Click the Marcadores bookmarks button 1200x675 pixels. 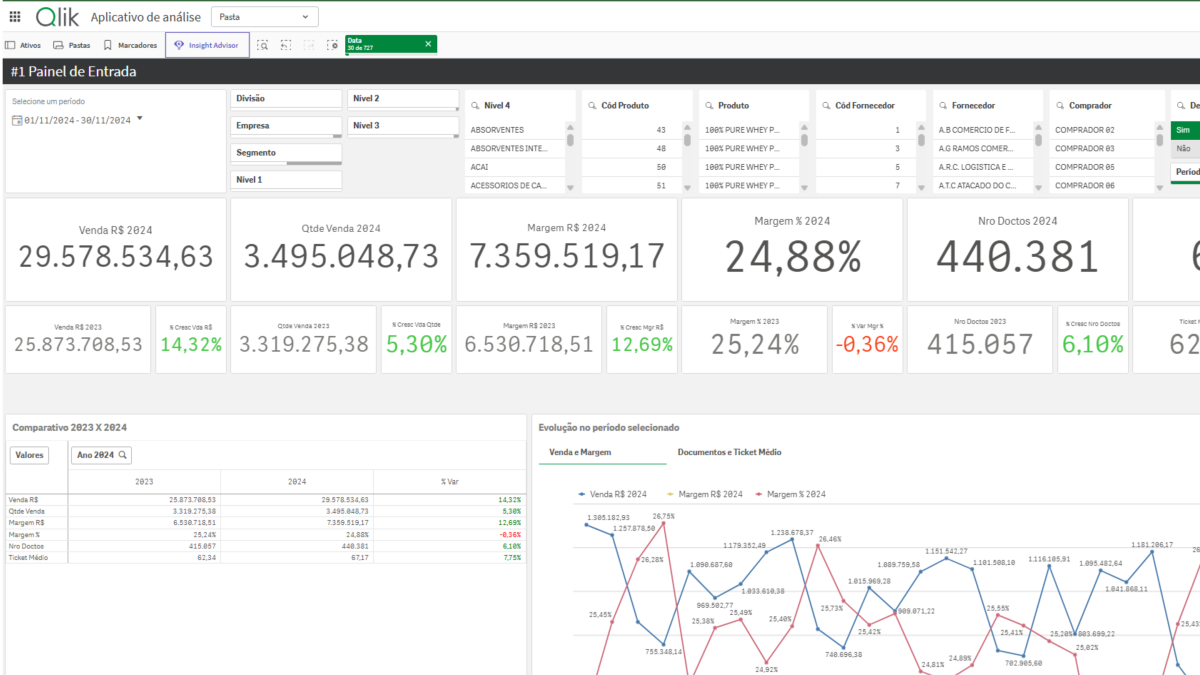(x=130, y=45)
